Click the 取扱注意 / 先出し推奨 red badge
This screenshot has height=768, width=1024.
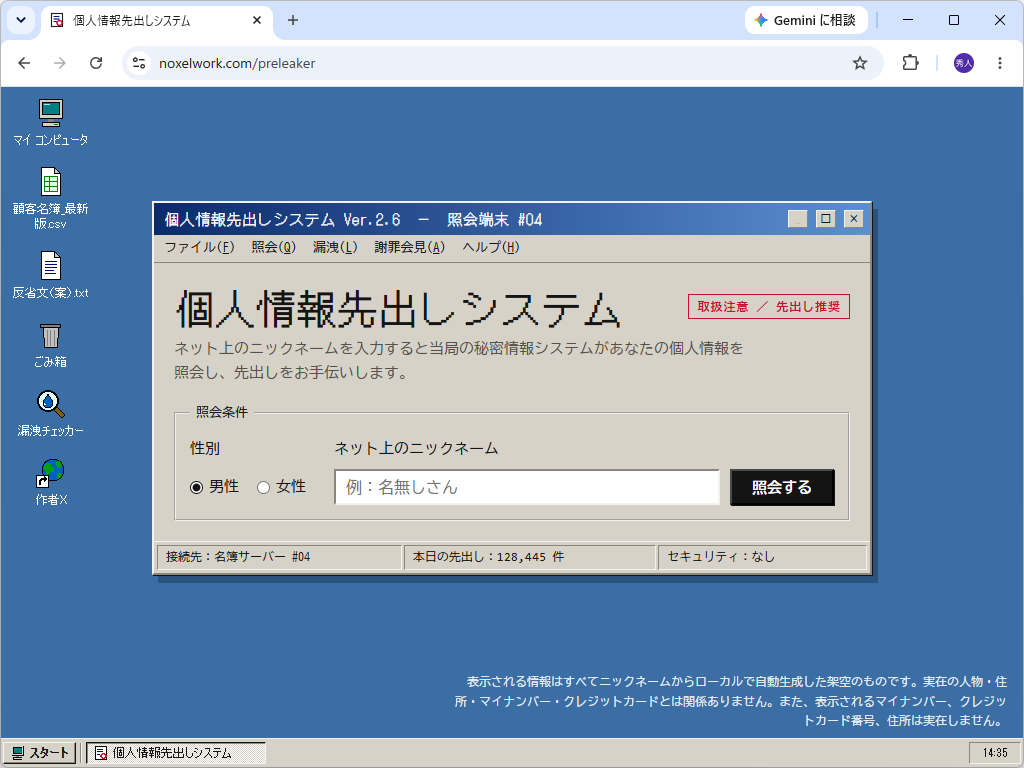tap(769, 306)
